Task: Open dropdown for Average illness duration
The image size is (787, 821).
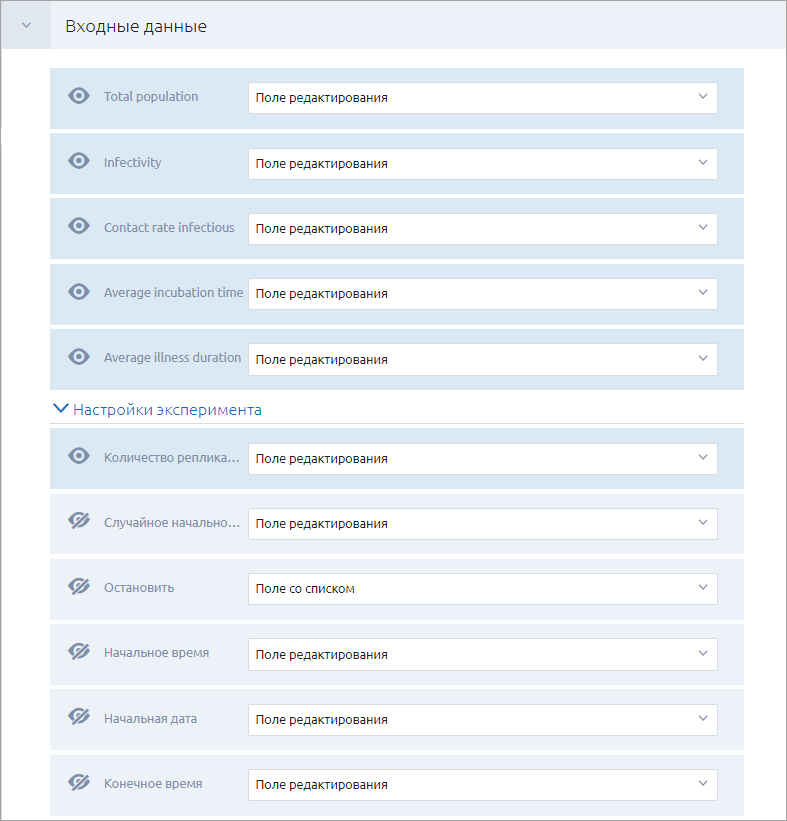Action: coord(483,360)
